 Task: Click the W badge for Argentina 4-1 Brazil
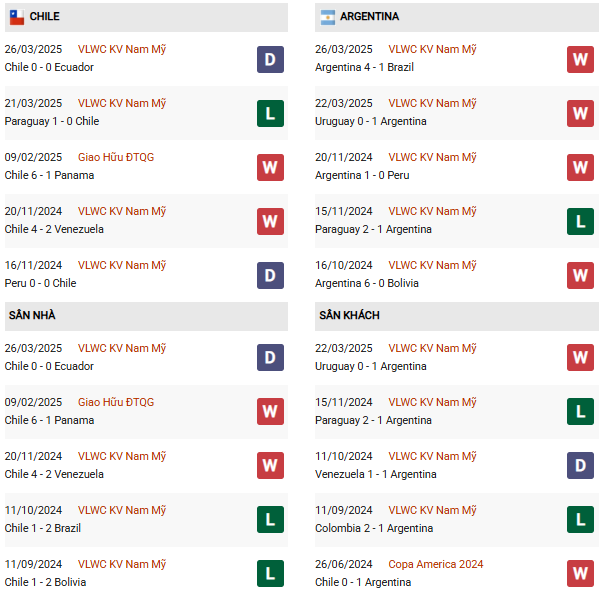[x=581, y=59]
